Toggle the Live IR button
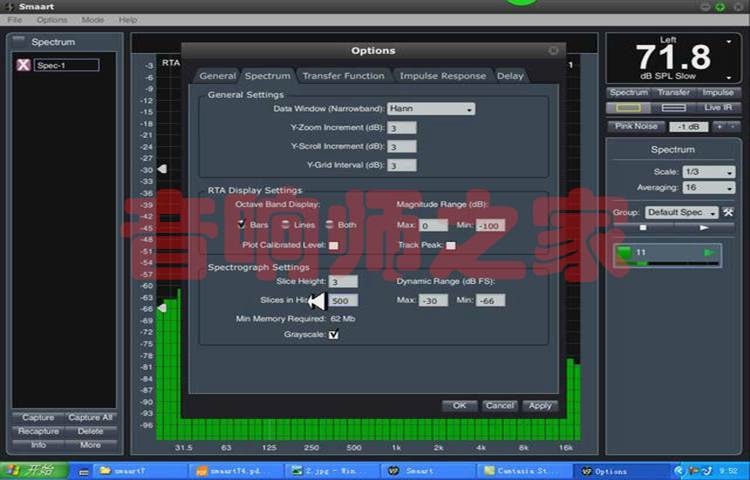Viewport: 750px width, 480px height. (717, 108)
